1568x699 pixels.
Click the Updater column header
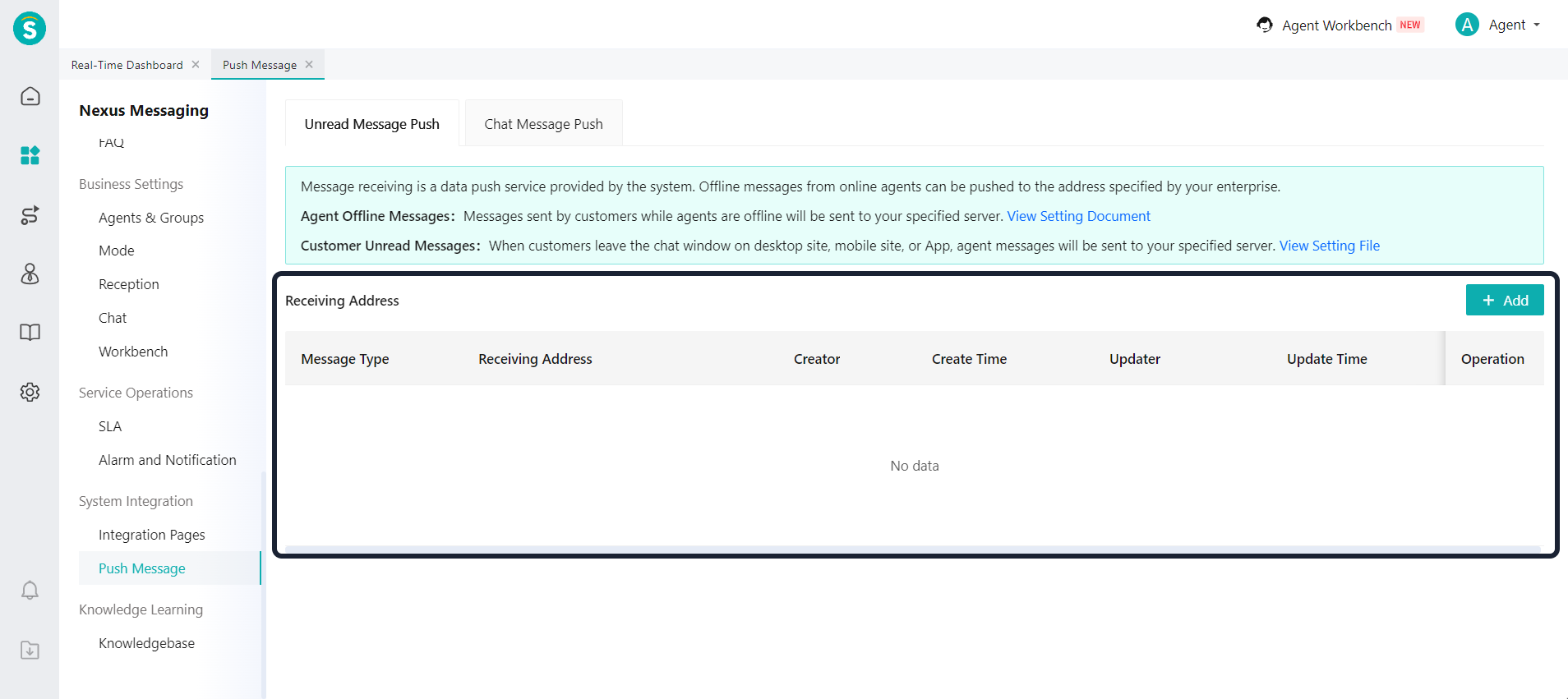[x=1135, y=359]
